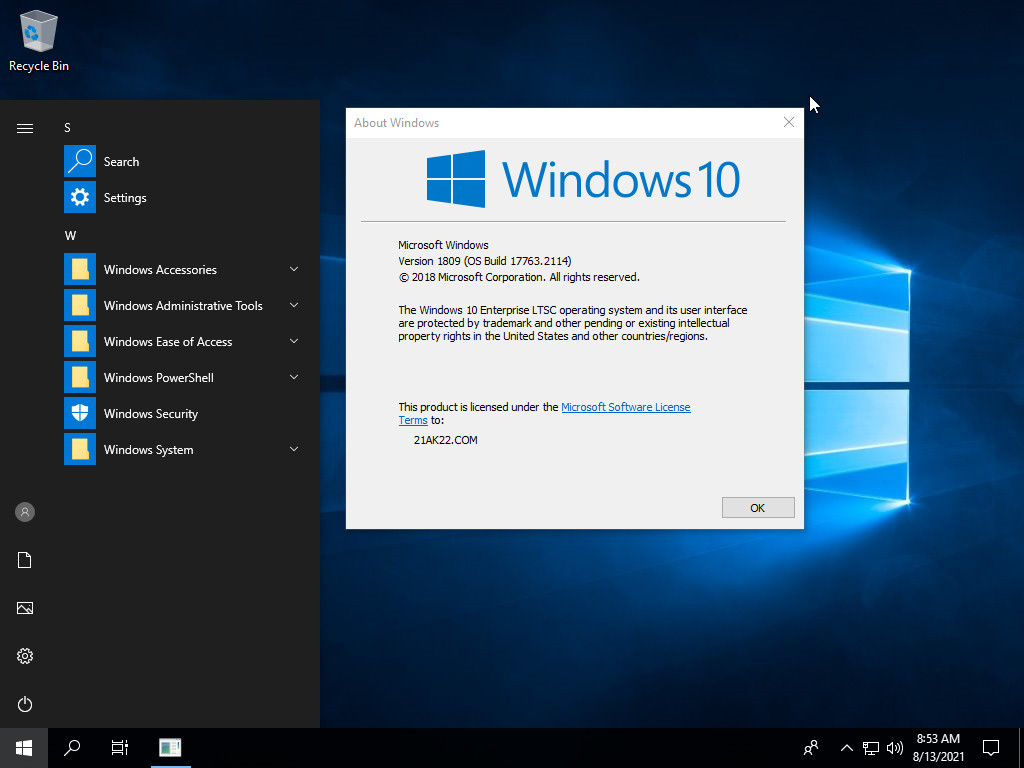
Task: Click the Windows PowerShell folder icon
Action: coord(80,377)
